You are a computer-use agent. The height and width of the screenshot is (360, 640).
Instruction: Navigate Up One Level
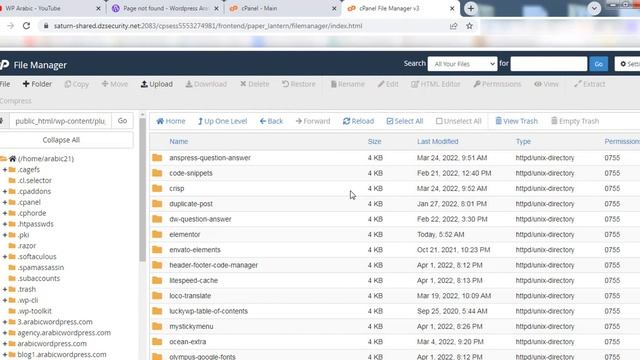coord(222,121)
